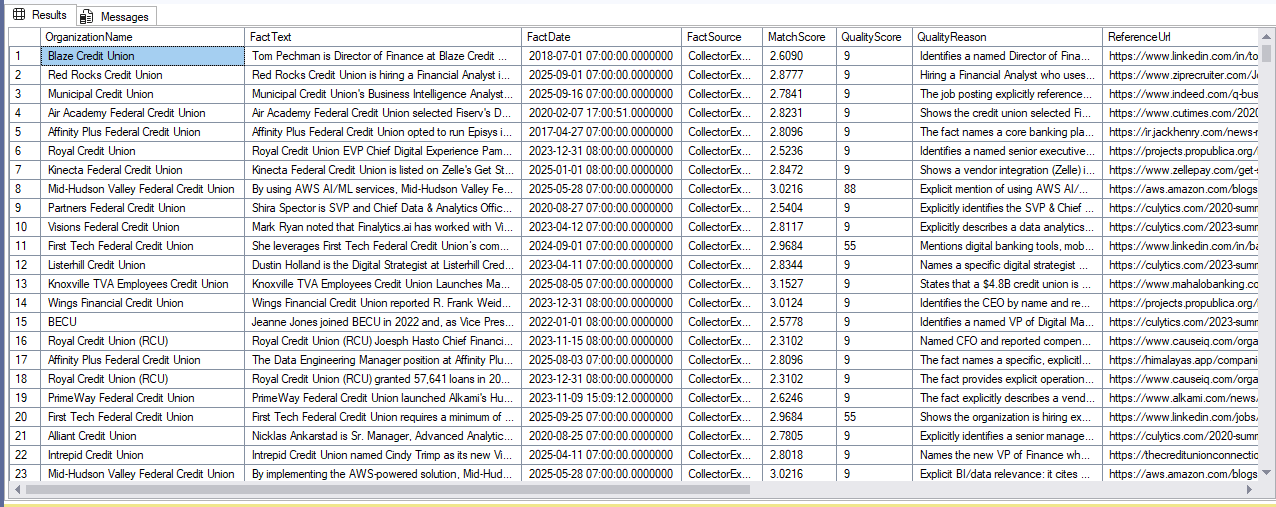The image size is (1276, 507).
Task: Select the QualityReason column header
Action: point(1008,37)
